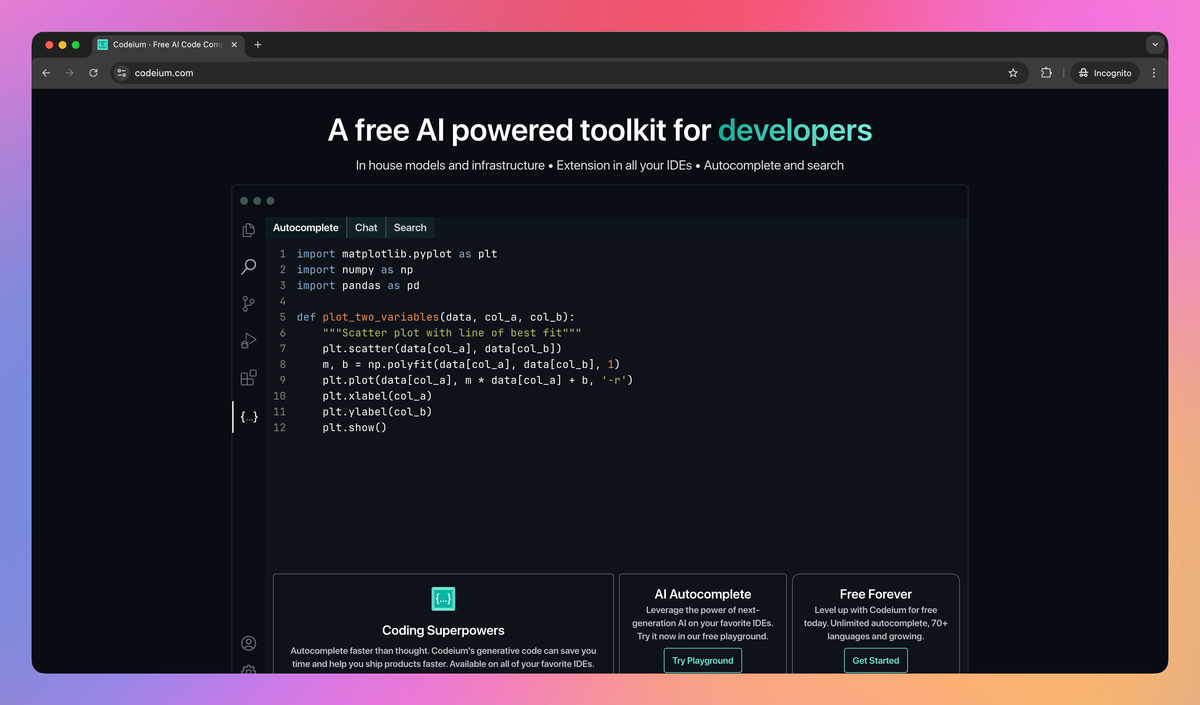The image size is (1200, 705).
Task: Click the codeium.com address bar
Action: 568,73
